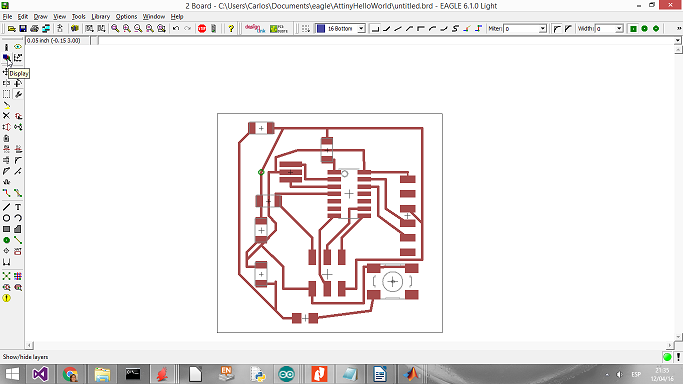Viewport: 683px width, 384px height.
Task: Select the Polygon drawing tool
Action: (18, 229)
